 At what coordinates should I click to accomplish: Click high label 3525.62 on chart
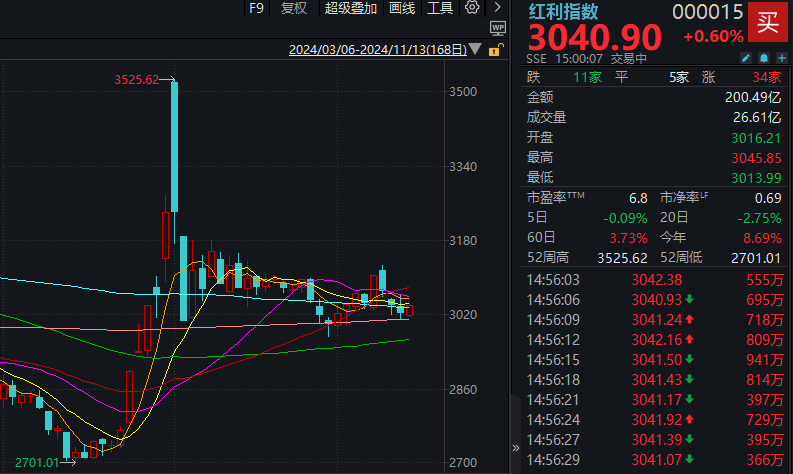[x=137, y=79]
